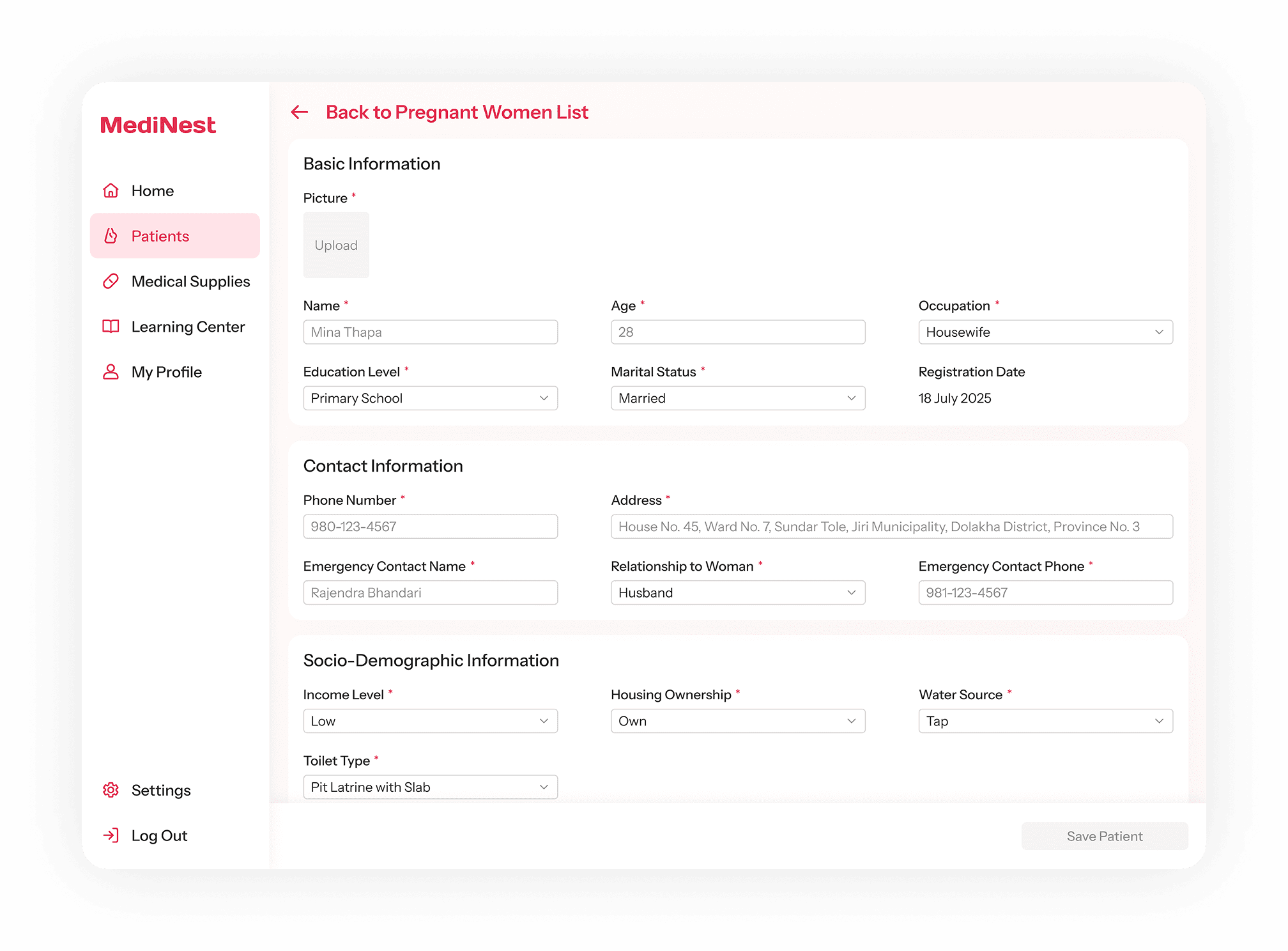
Task: Click the Settings gear icon
Action: (111, 790)
